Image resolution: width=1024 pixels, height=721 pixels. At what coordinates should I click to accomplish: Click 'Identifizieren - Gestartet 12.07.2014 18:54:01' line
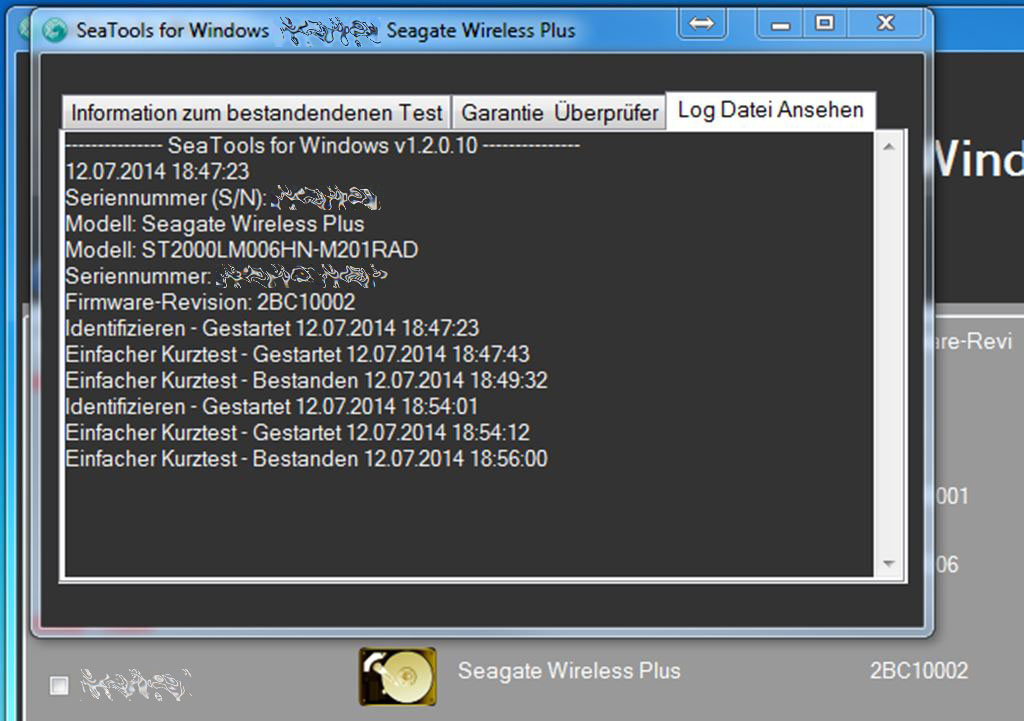coord(272,406)
